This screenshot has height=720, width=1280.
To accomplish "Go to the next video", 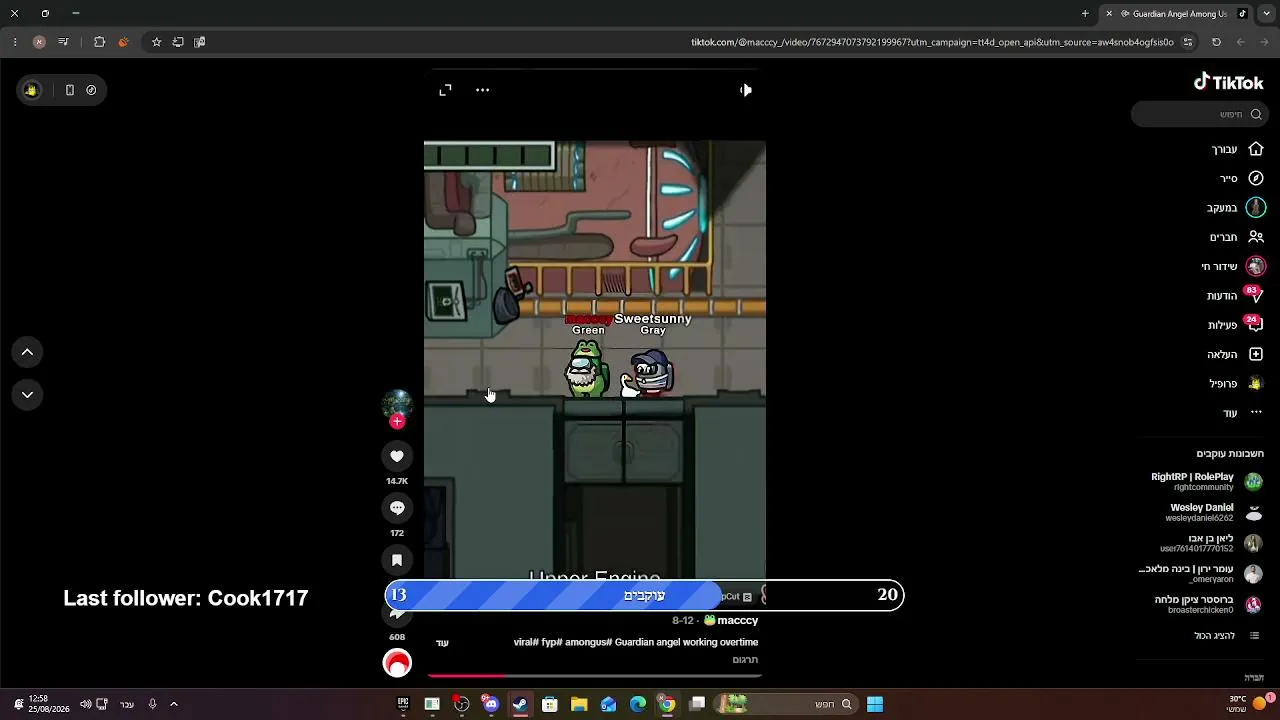I will point(27,395).
